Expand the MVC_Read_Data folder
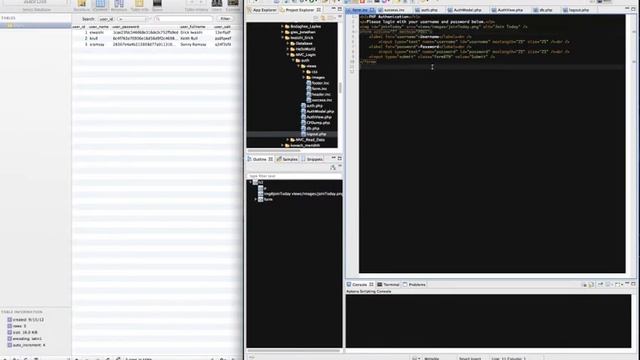 click(x=288, y=140)
